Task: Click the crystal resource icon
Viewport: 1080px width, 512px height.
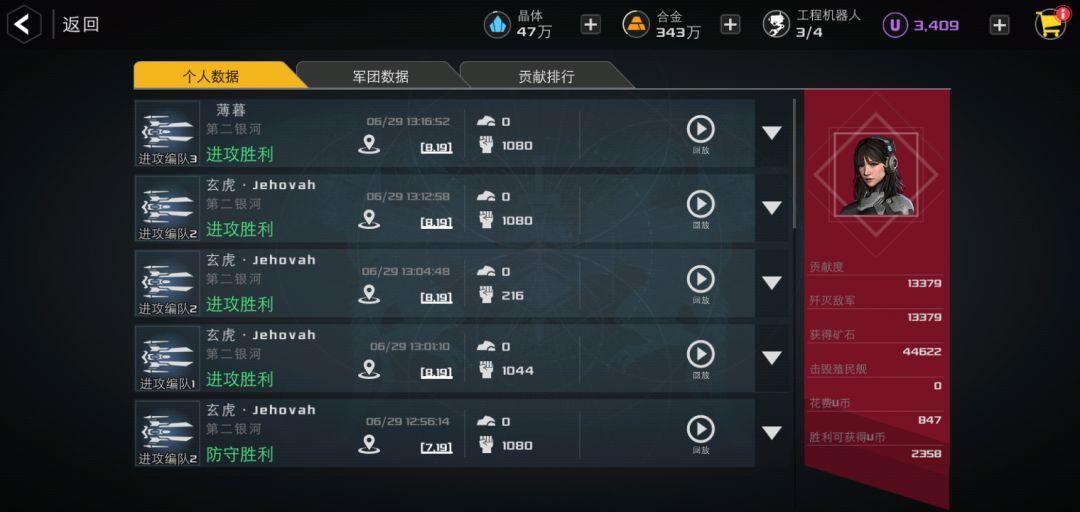Action: click(497, 25)
